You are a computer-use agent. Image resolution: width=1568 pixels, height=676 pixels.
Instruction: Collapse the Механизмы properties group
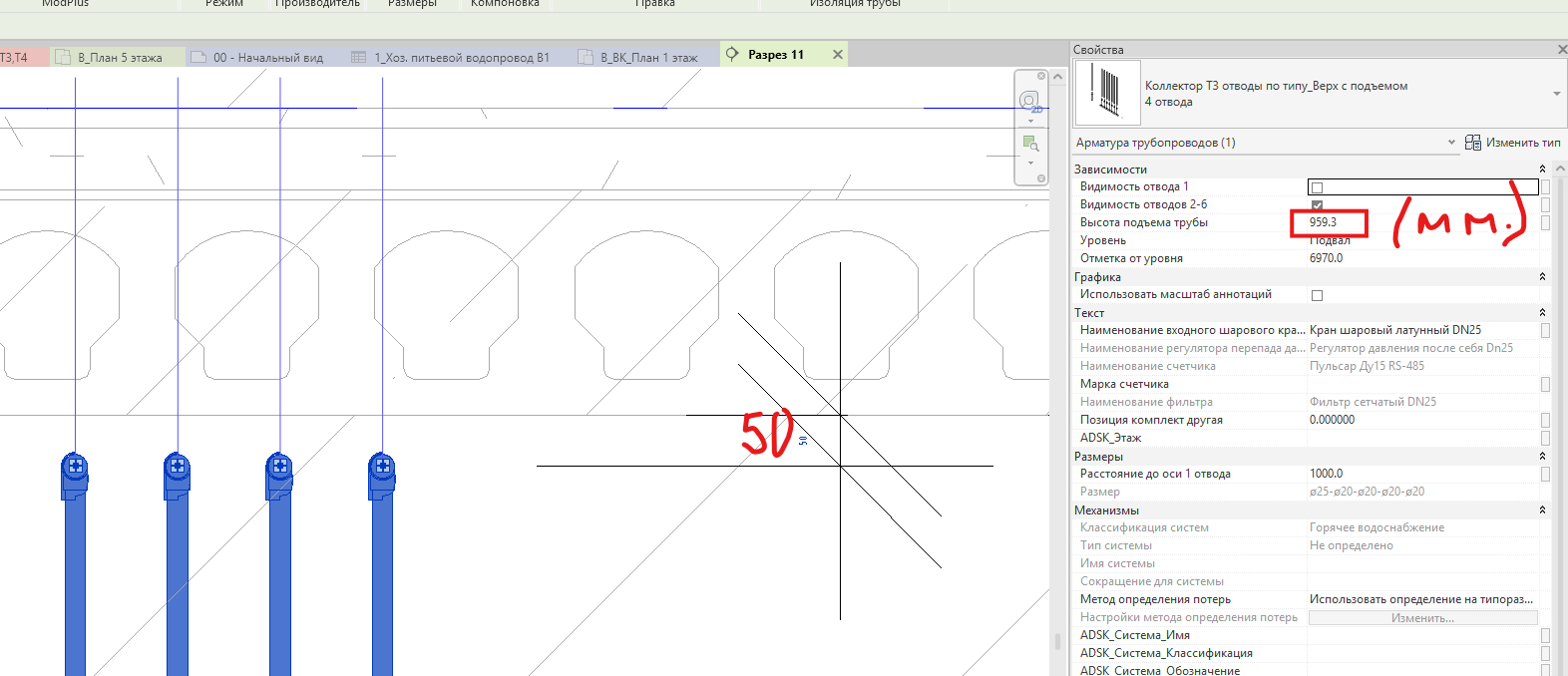point(1542,510)
